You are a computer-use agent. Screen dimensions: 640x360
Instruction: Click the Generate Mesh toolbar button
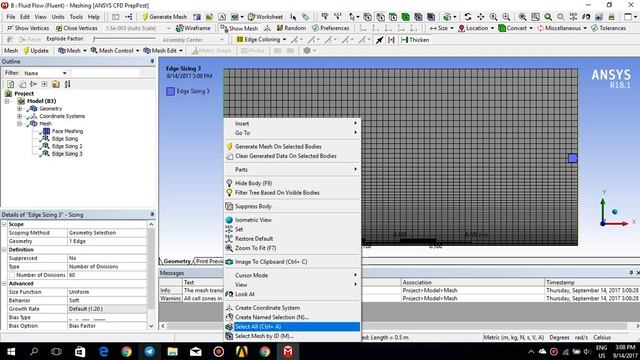pos(164,17)
